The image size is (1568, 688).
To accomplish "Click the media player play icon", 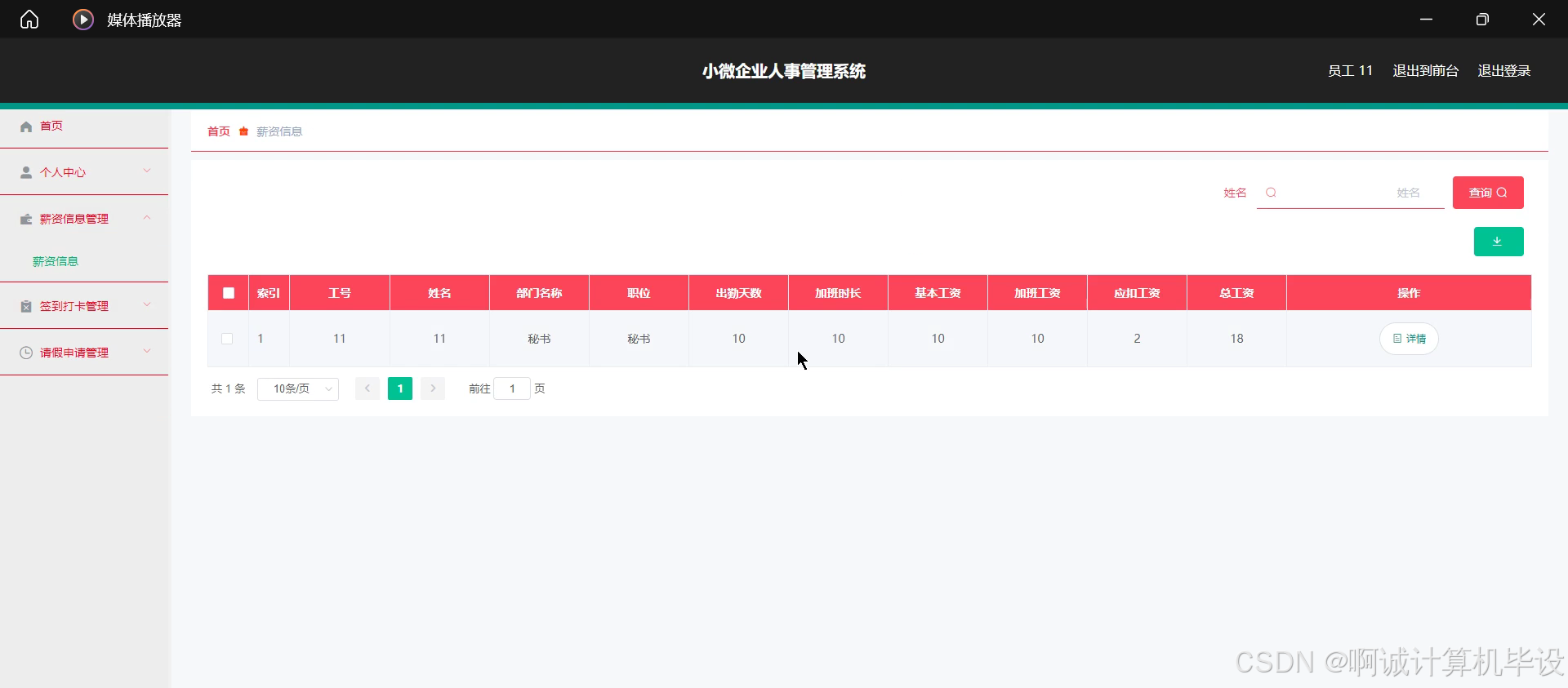I will pyautogui.click(x=83, y=20).
